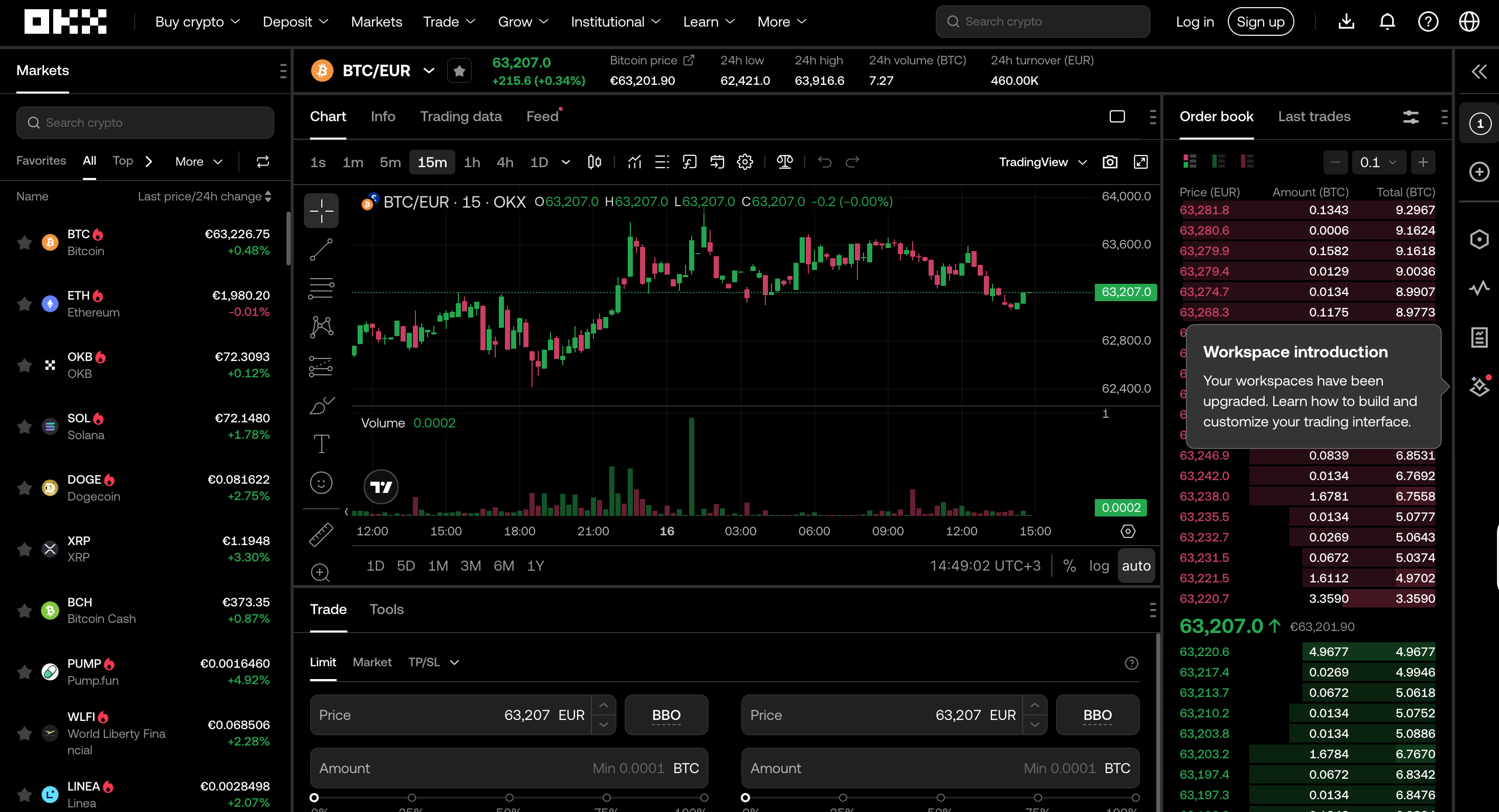
Task: Toggle percent scale on chart
Action: point(1070,566)
